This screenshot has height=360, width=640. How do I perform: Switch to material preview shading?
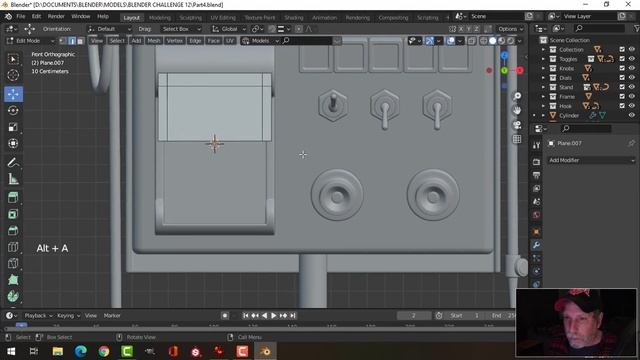pyautogui.click(x=502, y=41)
